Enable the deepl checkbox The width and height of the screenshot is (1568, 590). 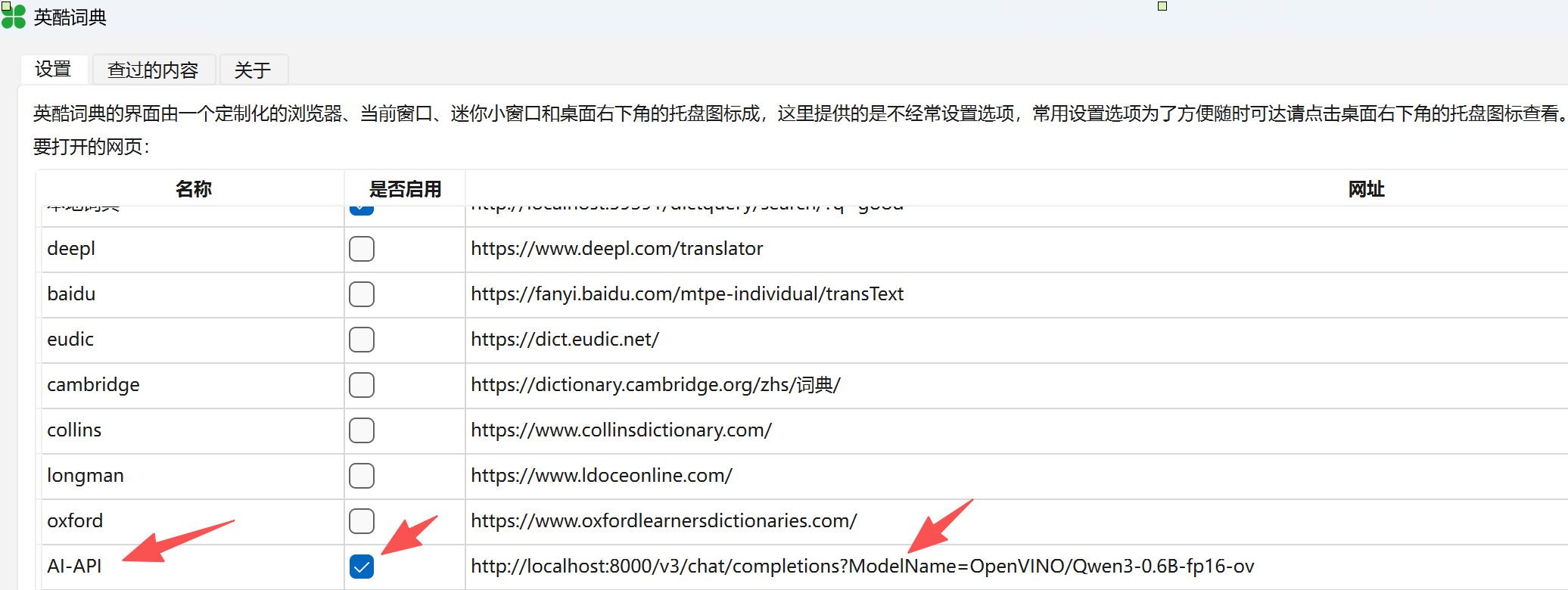[362, 249]
